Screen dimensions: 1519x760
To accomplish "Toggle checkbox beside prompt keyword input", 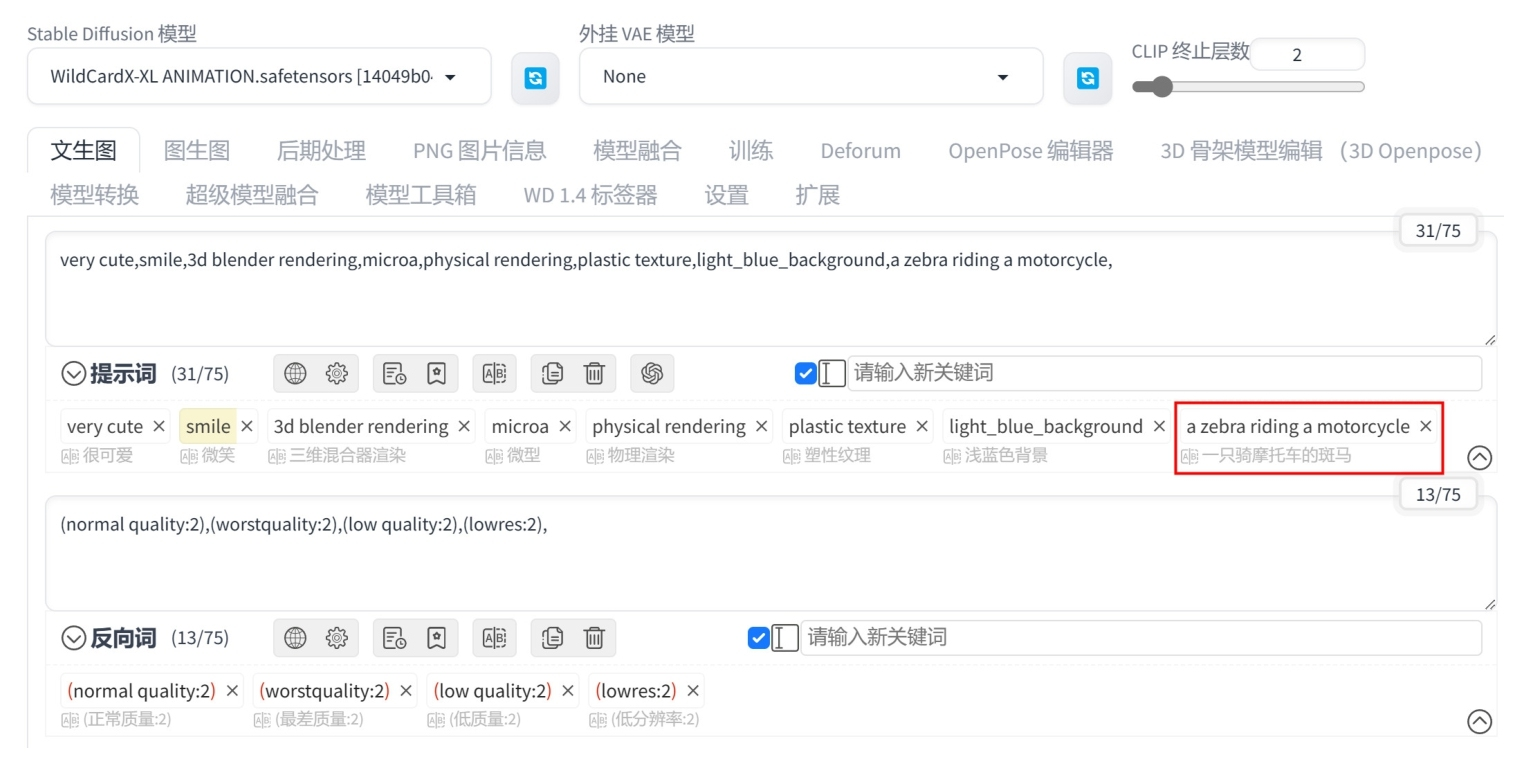I will tap(806, 373).
